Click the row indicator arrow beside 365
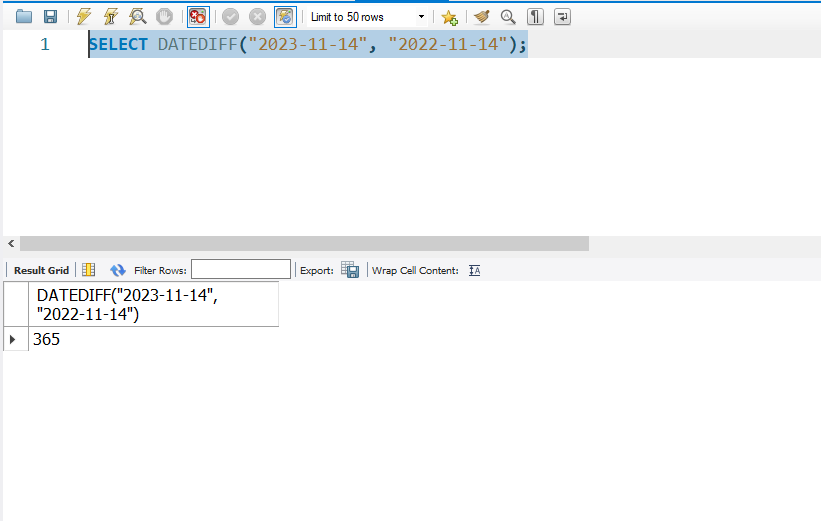The width and height of the screenshot is (821, 521). (x=12, y=340)
